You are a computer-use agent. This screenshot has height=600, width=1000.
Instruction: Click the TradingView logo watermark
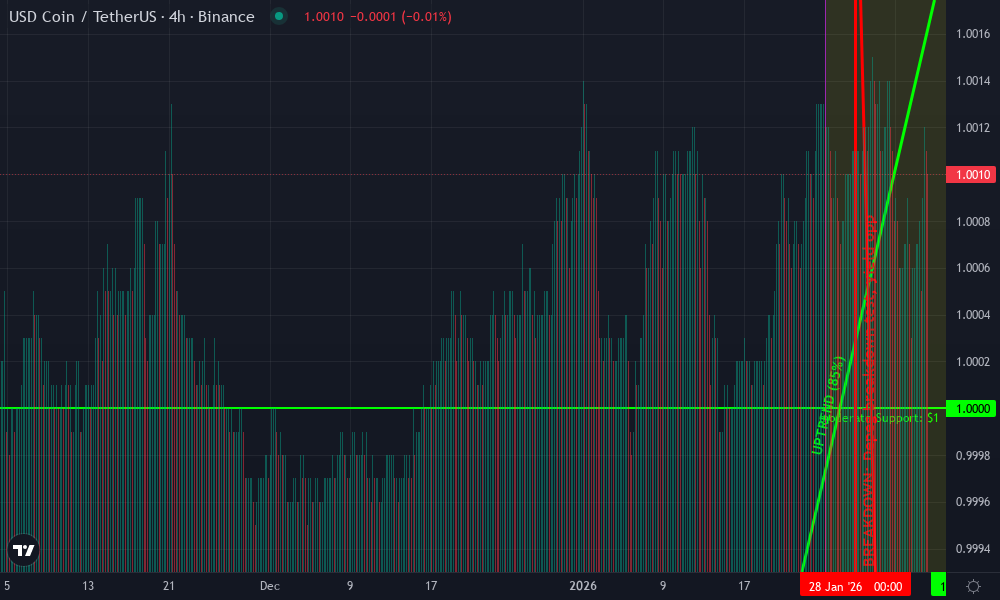22,551
